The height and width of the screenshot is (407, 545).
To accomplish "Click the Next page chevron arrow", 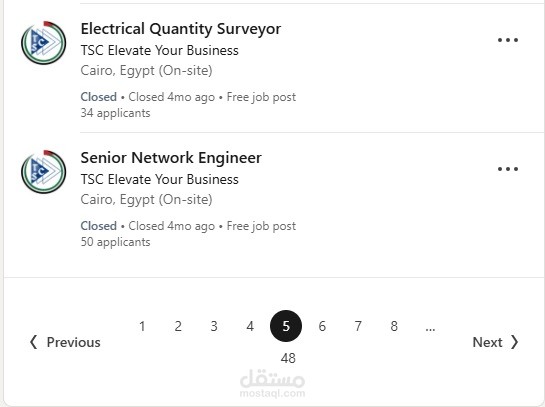I will click(x=515, y=342).
